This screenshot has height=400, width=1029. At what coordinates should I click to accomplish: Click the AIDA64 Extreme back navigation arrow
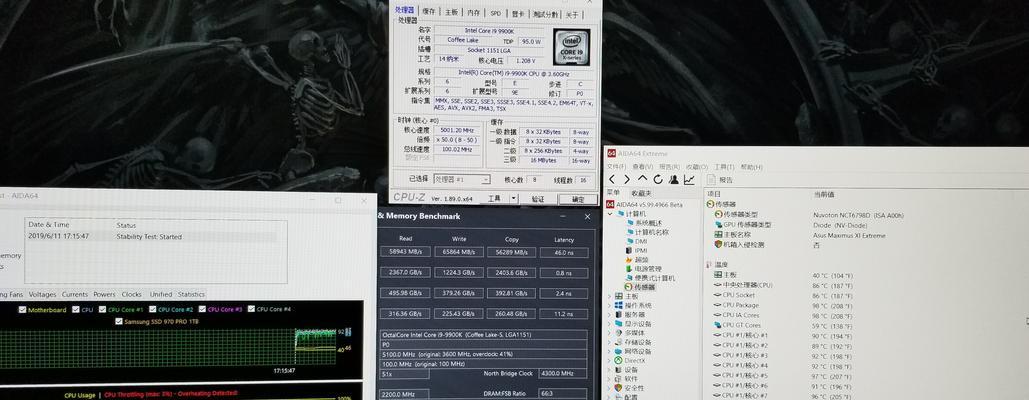612,179
